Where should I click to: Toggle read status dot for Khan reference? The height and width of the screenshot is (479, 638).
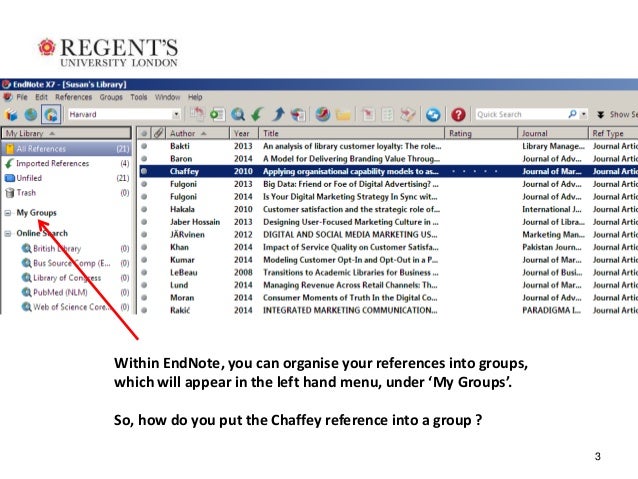click(x=144, y=247)
